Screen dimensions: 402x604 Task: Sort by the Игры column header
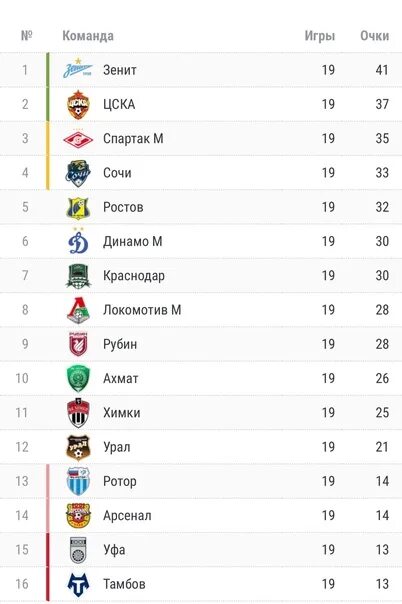320,36
